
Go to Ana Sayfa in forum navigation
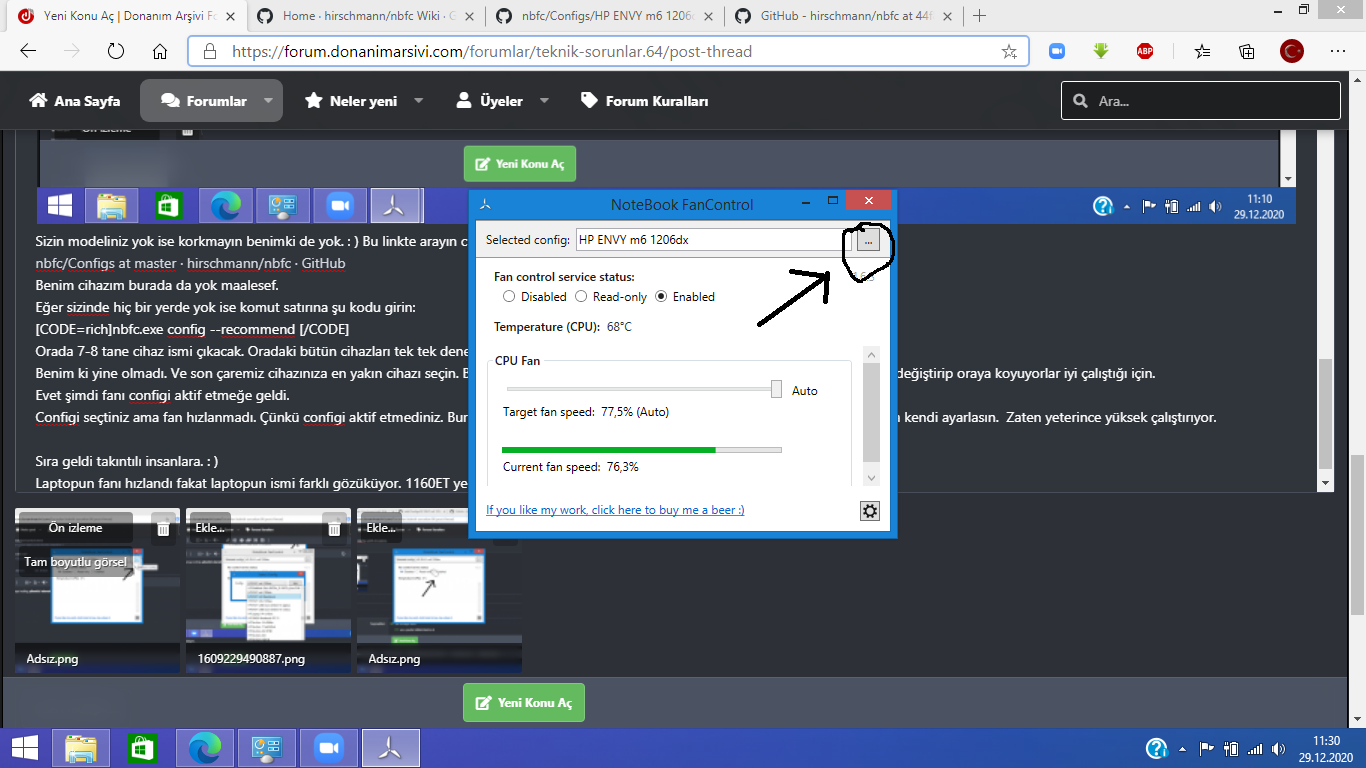tap(75, 101)
